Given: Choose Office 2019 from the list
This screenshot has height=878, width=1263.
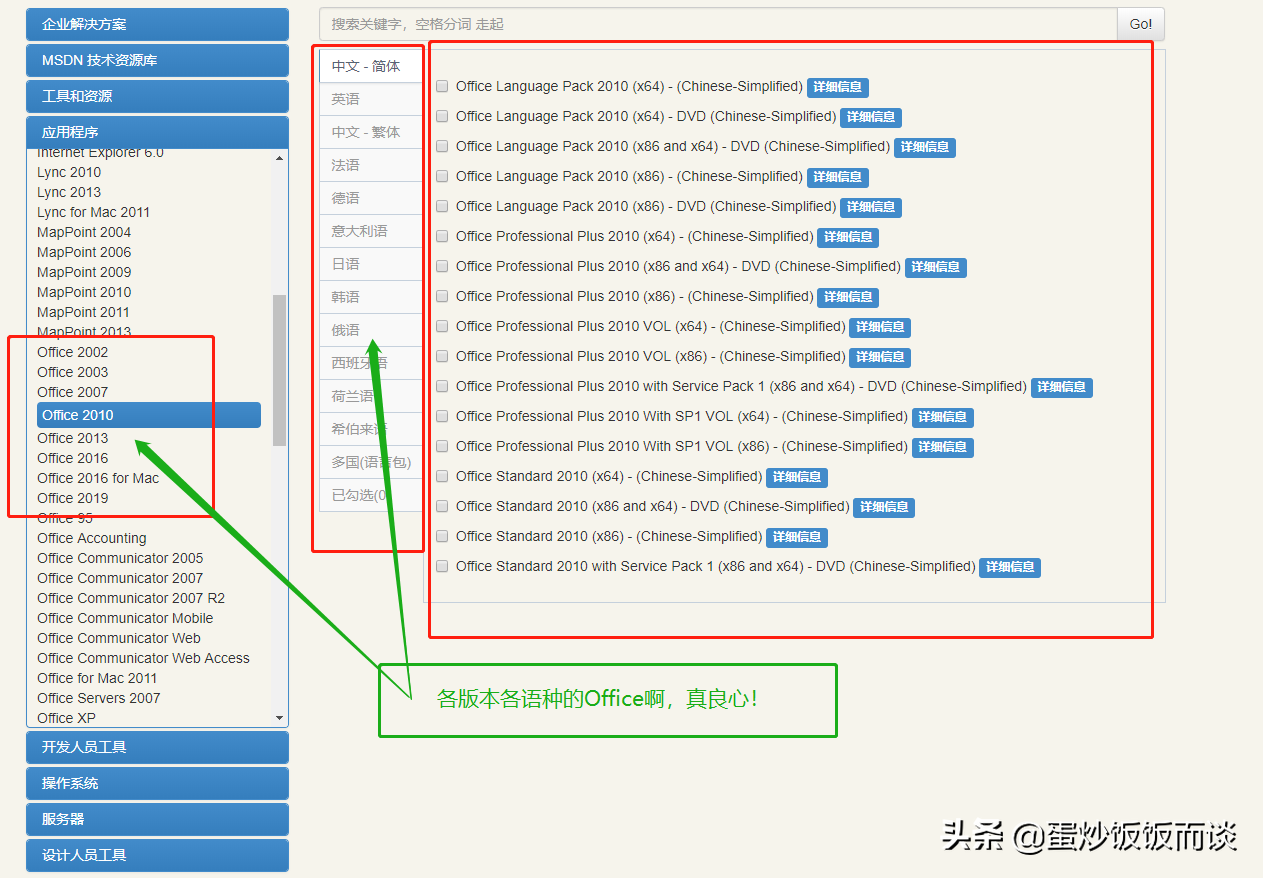Looking at the screenshot, I should (x=73, y=498).
